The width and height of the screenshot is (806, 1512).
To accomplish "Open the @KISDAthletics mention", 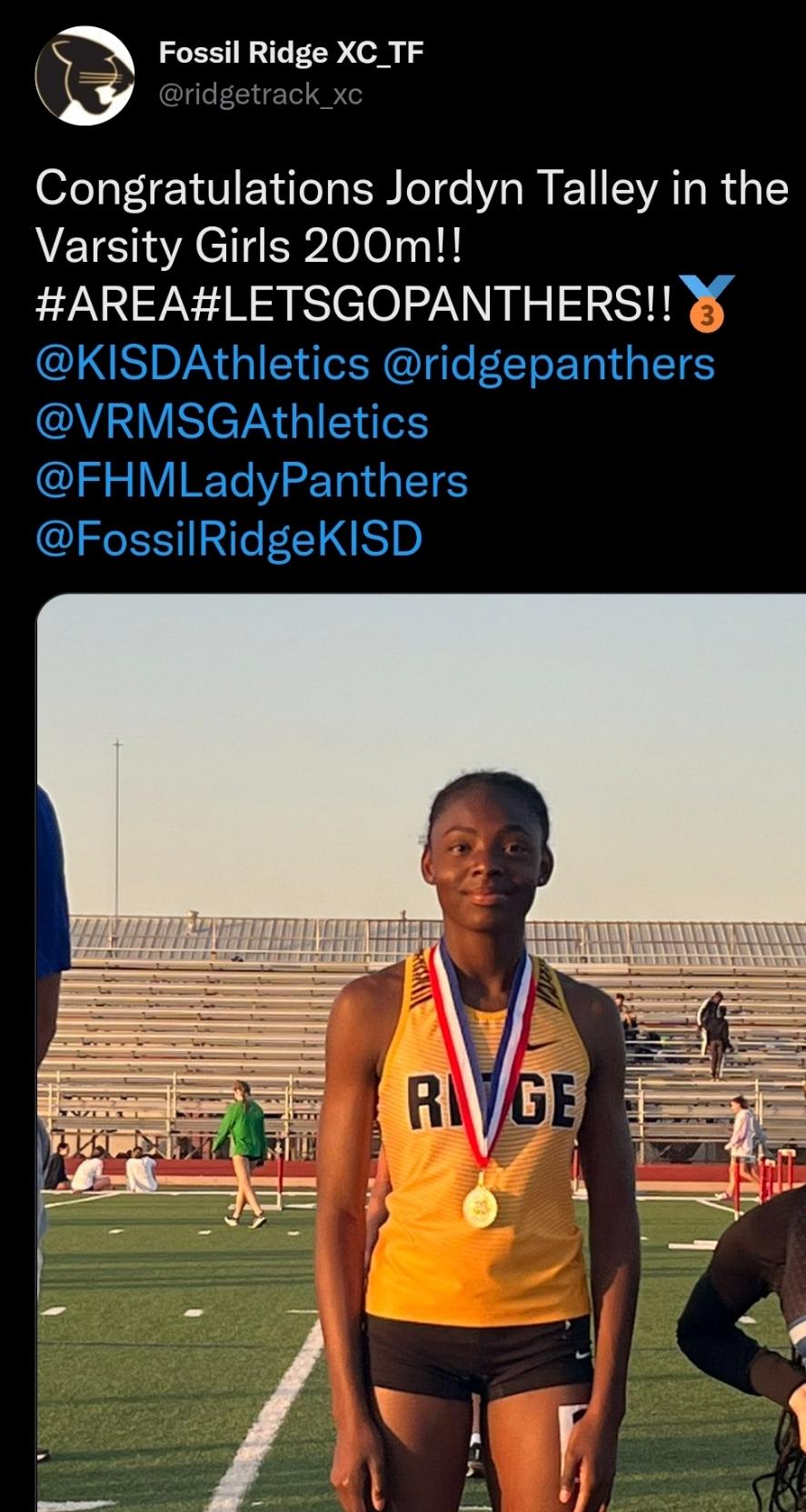I will (x=202, y=364).
